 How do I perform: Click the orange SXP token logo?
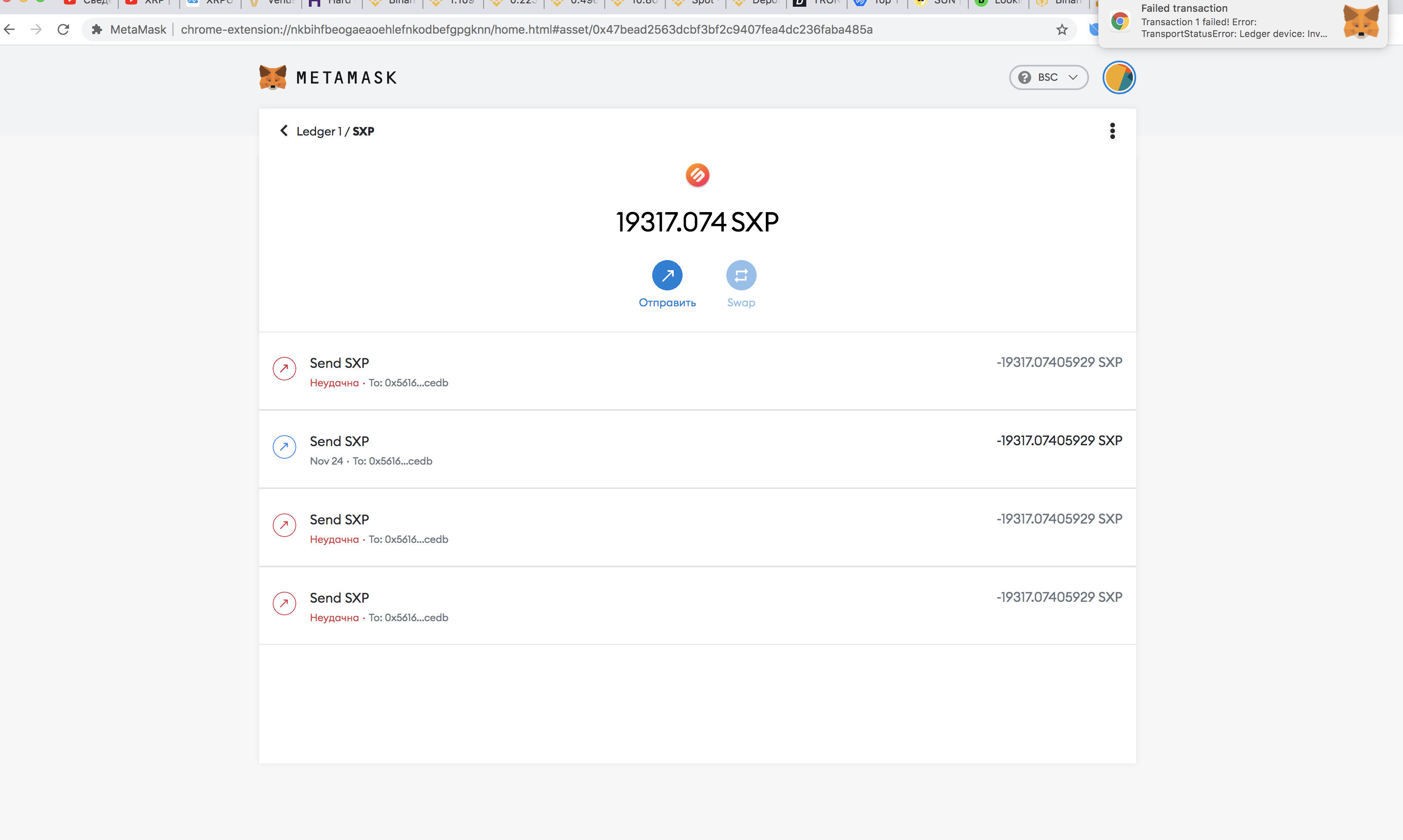[x=697, y=175]
